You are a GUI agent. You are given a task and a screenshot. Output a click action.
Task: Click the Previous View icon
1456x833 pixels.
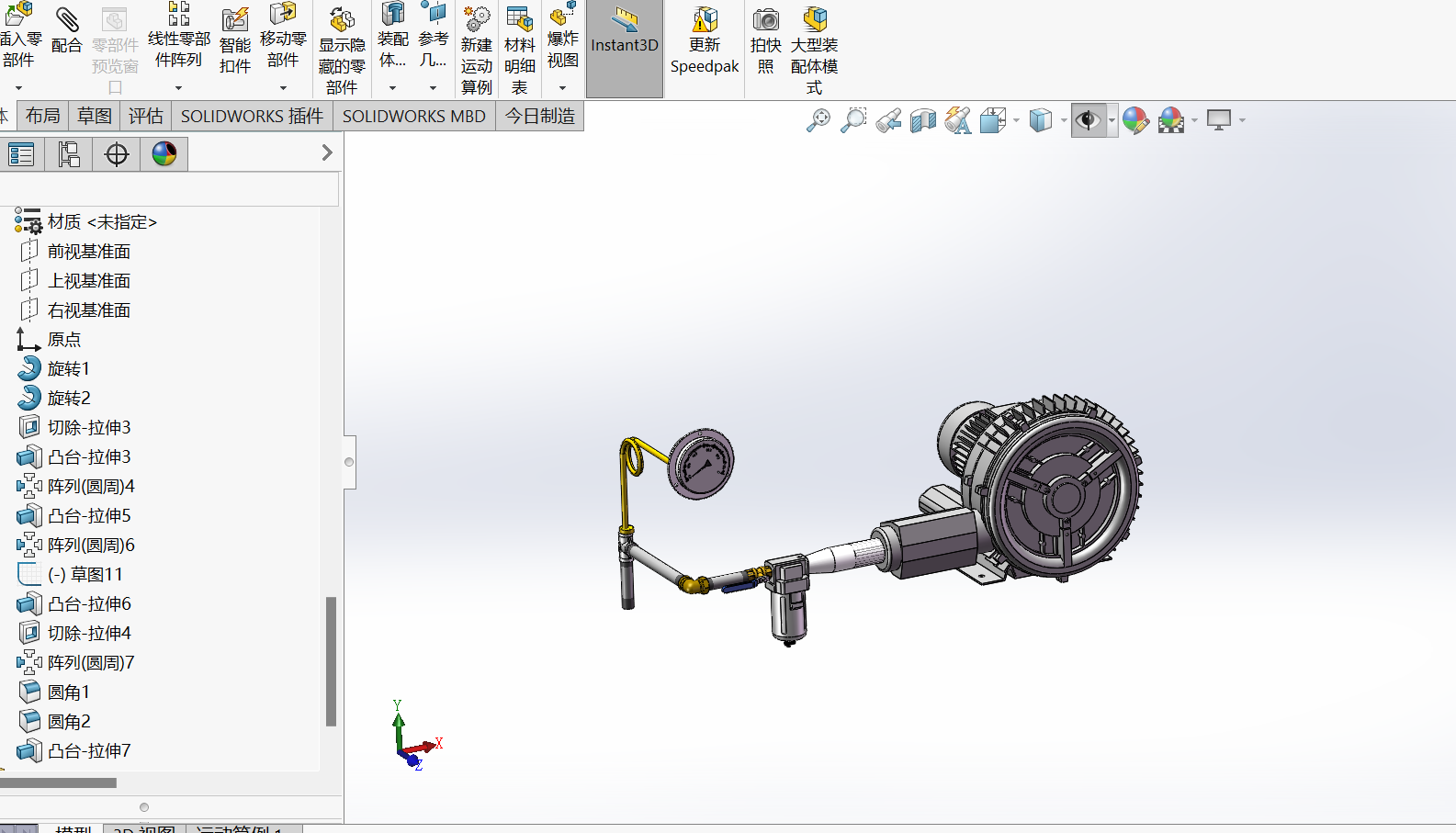[x=888, y=120]
